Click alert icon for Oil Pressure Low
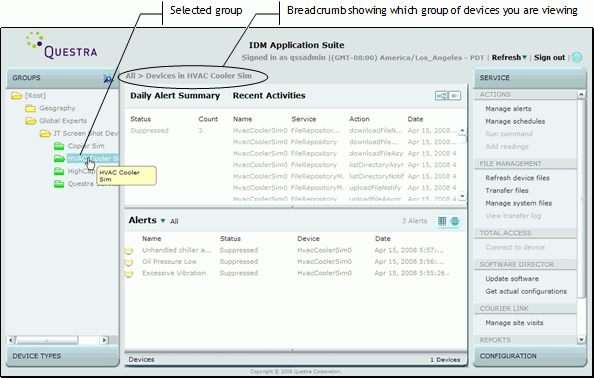This screenshot has width=594, height=378. (129, 262)
